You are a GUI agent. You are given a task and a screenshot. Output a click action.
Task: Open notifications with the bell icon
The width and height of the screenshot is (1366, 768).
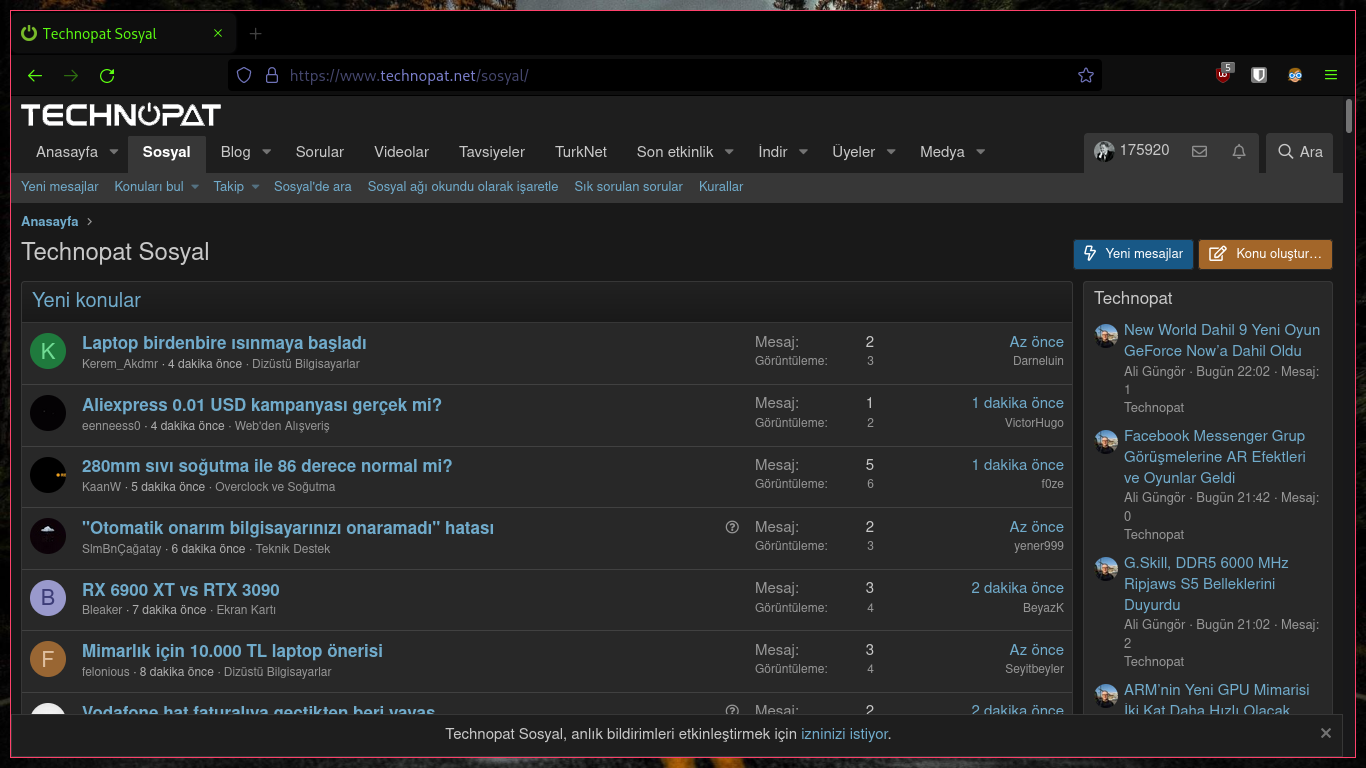tap(1238, 151)
